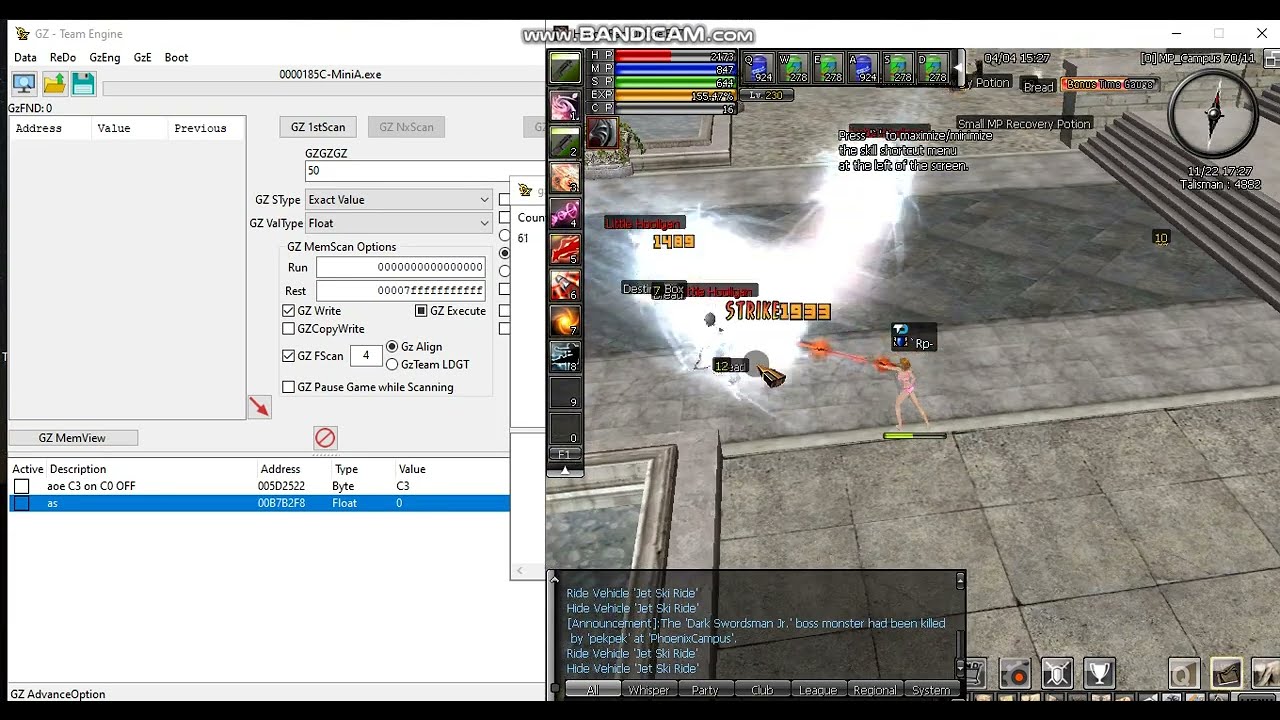
Task: Switch to the System chat tab
Action: (931, 690)
